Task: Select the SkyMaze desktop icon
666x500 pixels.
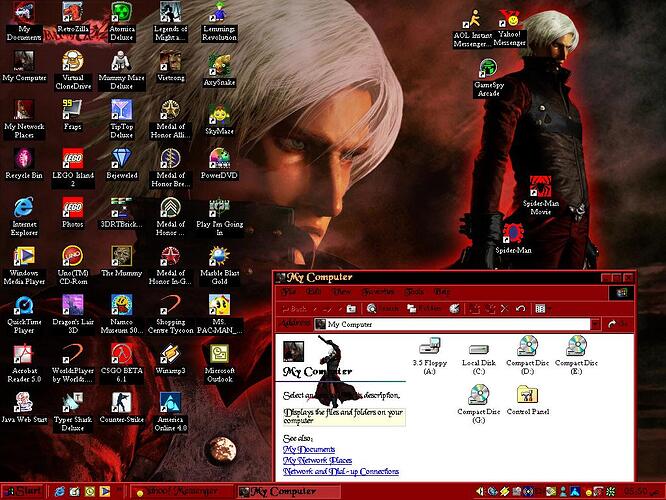Action: pos(220,119)
